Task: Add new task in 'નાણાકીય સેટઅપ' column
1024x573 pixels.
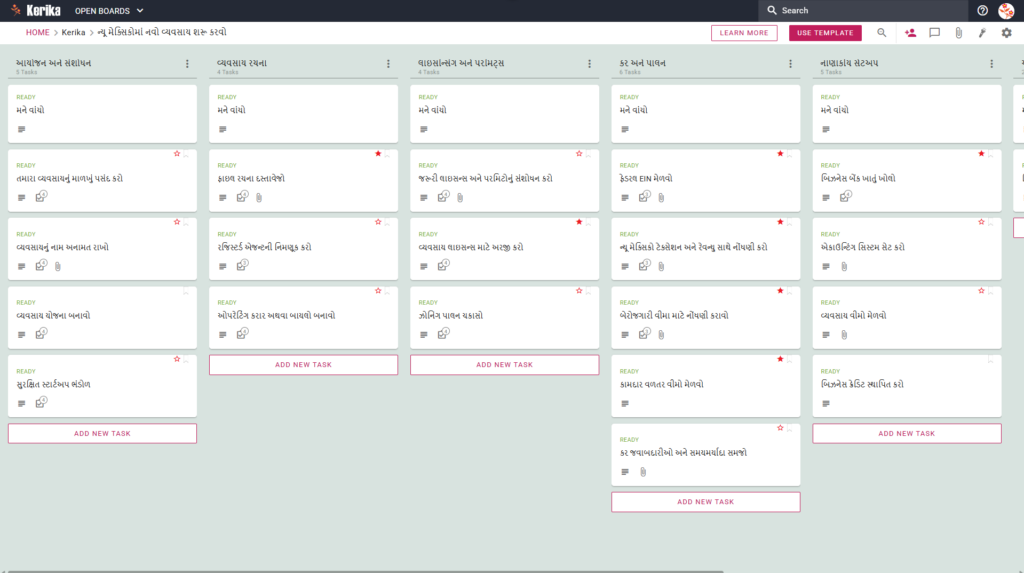Action: (907, 433)
